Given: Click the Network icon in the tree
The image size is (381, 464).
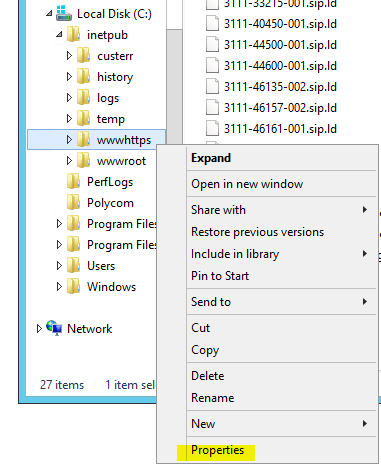Looking at the screenshot, I should click(x=54, y=328).
